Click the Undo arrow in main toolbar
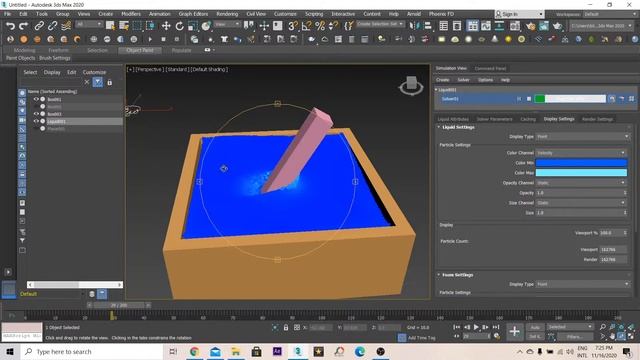 10,26
